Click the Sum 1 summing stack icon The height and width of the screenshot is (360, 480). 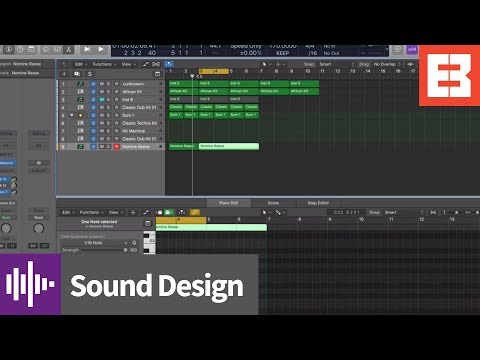point(80,115)
